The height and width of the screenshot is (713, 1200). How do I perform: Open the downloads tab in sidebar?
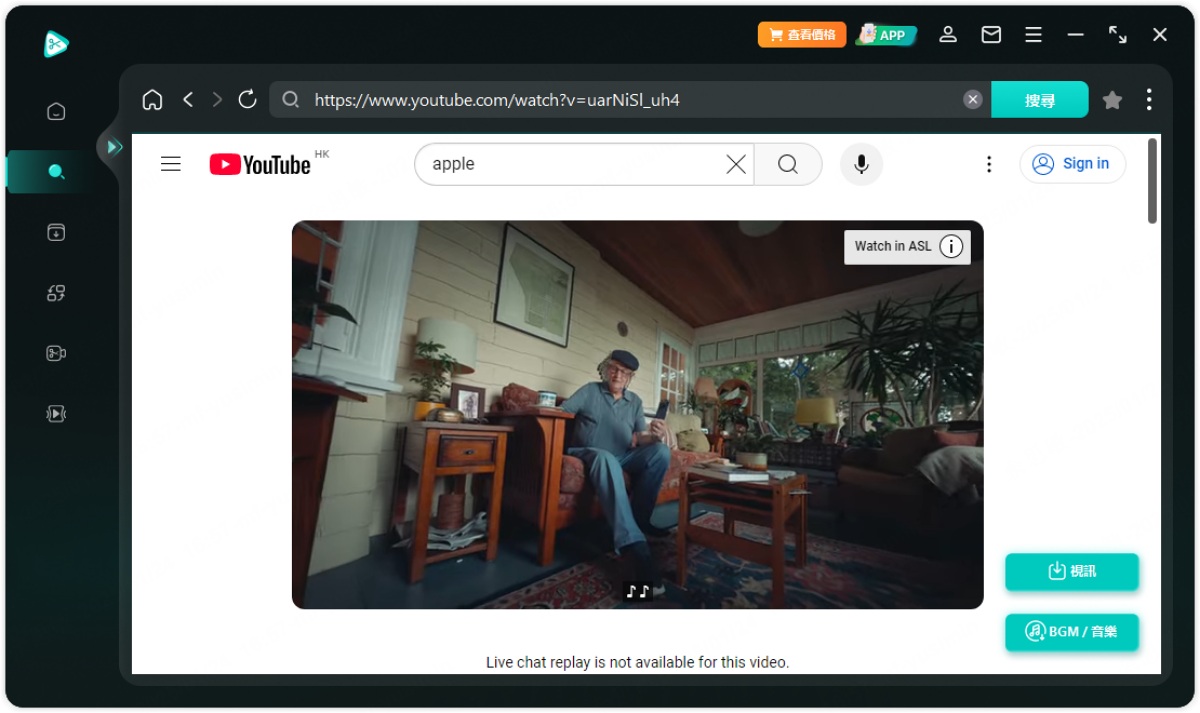pos(56,232)
